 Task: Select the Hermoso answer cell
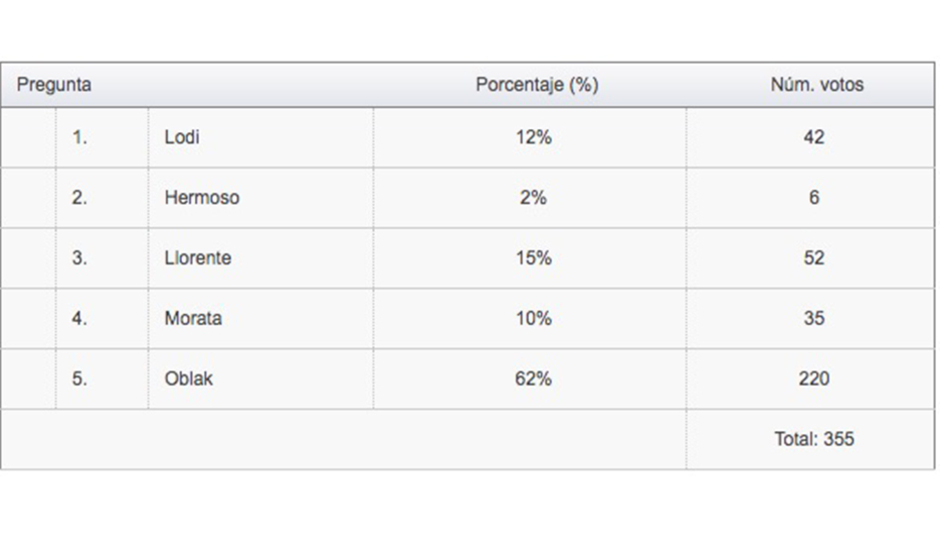point(202,198)
